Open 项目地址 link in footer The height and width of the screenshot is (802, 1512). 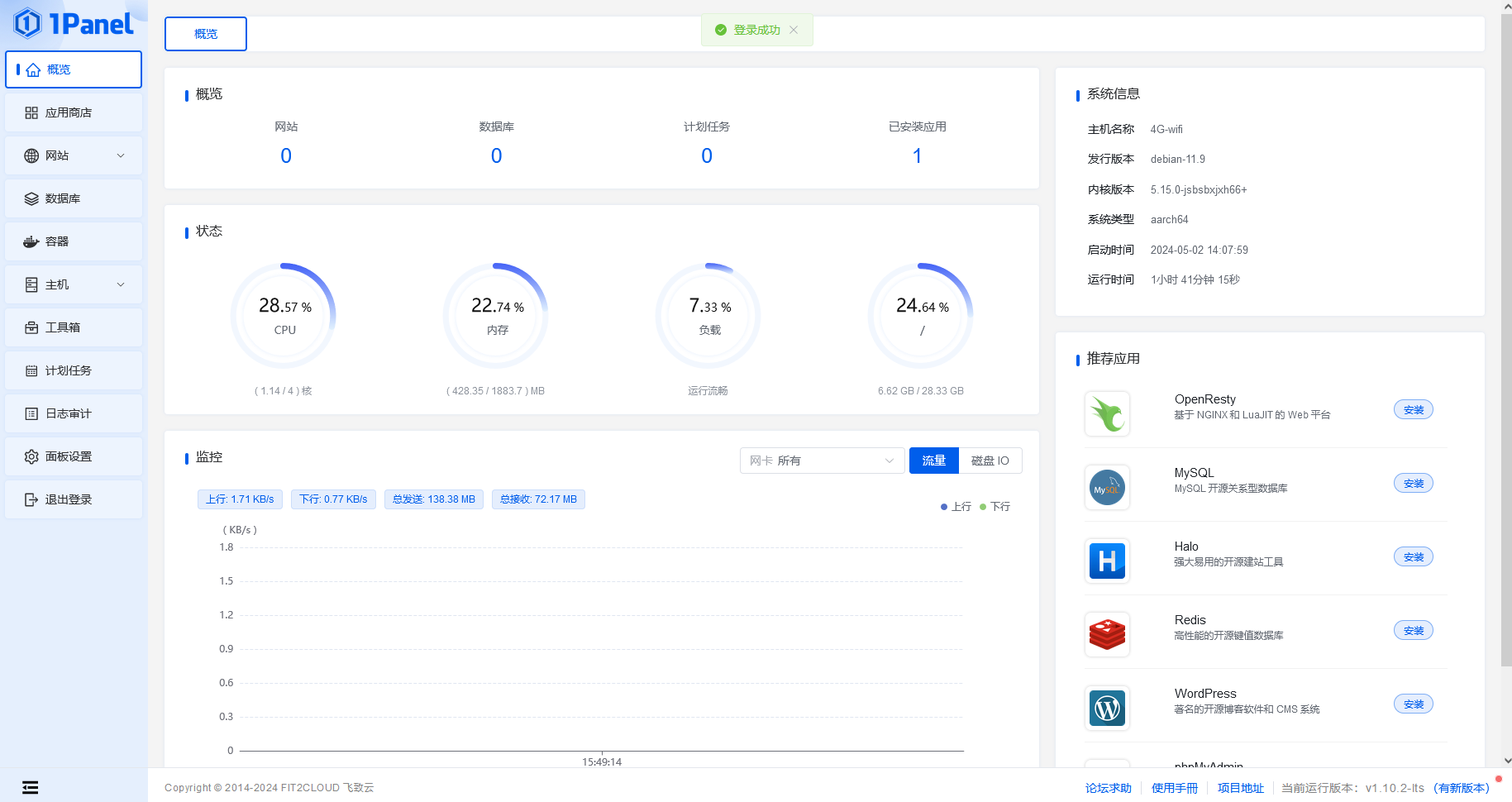1241,788
